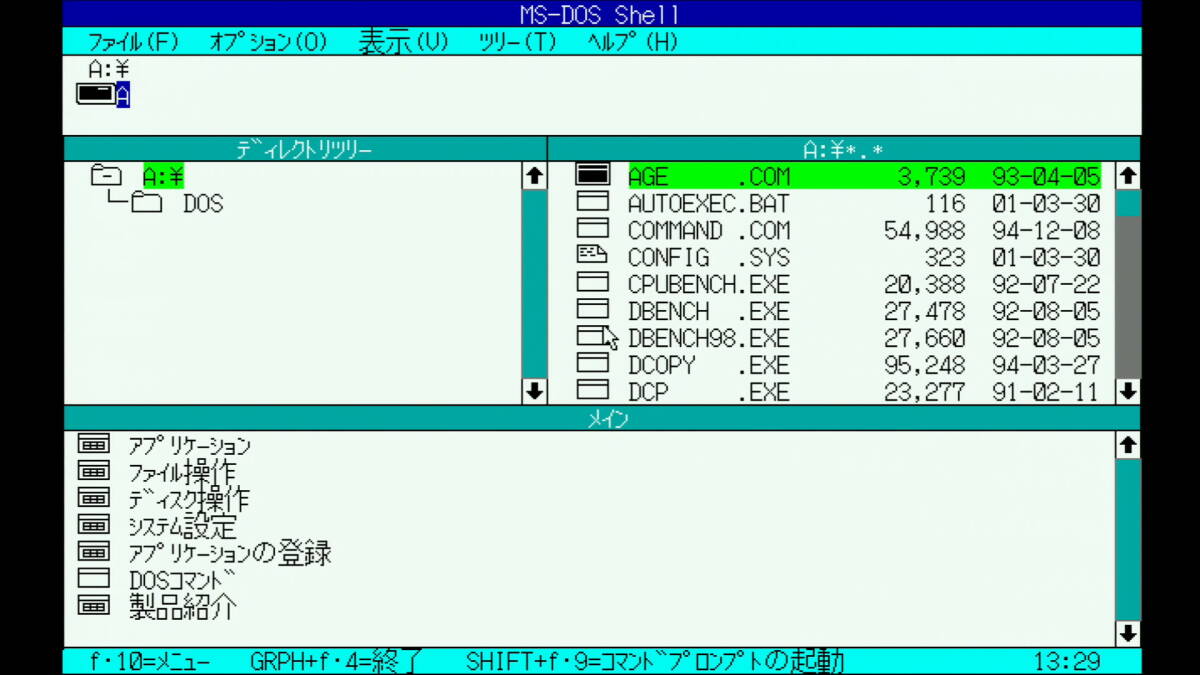Screen dimensions: 1200x675
Task: Click the directory tree scrollbar track
Action: point(535,284)
